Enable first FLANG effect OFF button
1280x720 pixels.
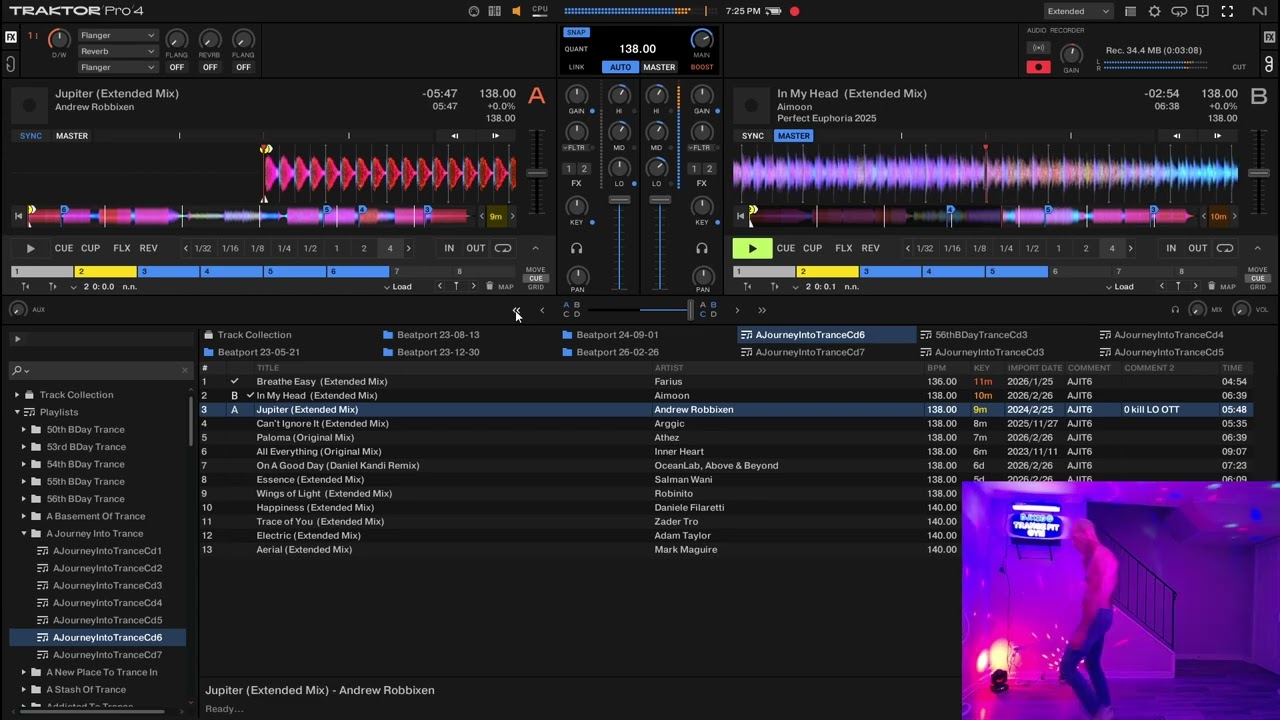coord(176,67)
